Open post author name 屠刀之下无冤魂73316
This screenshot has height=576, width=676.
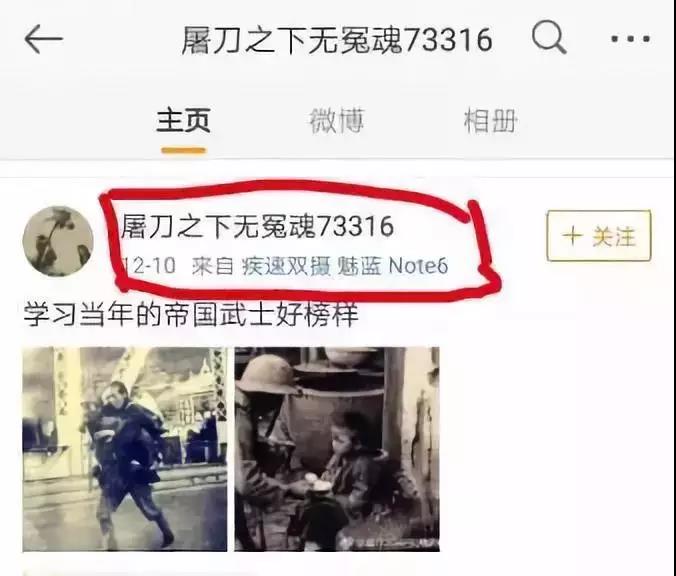click(x=257, y=226)
